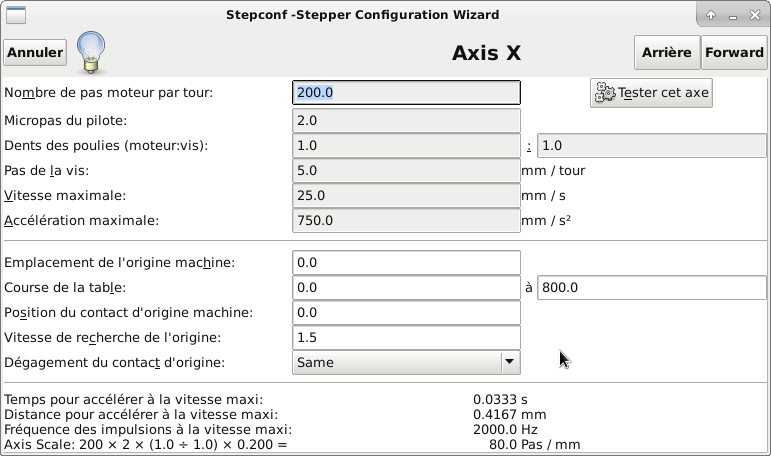Open the Dégagement du contact d'origine dropdown
Viewport: 771px width, 456px height.
[406, 363]
